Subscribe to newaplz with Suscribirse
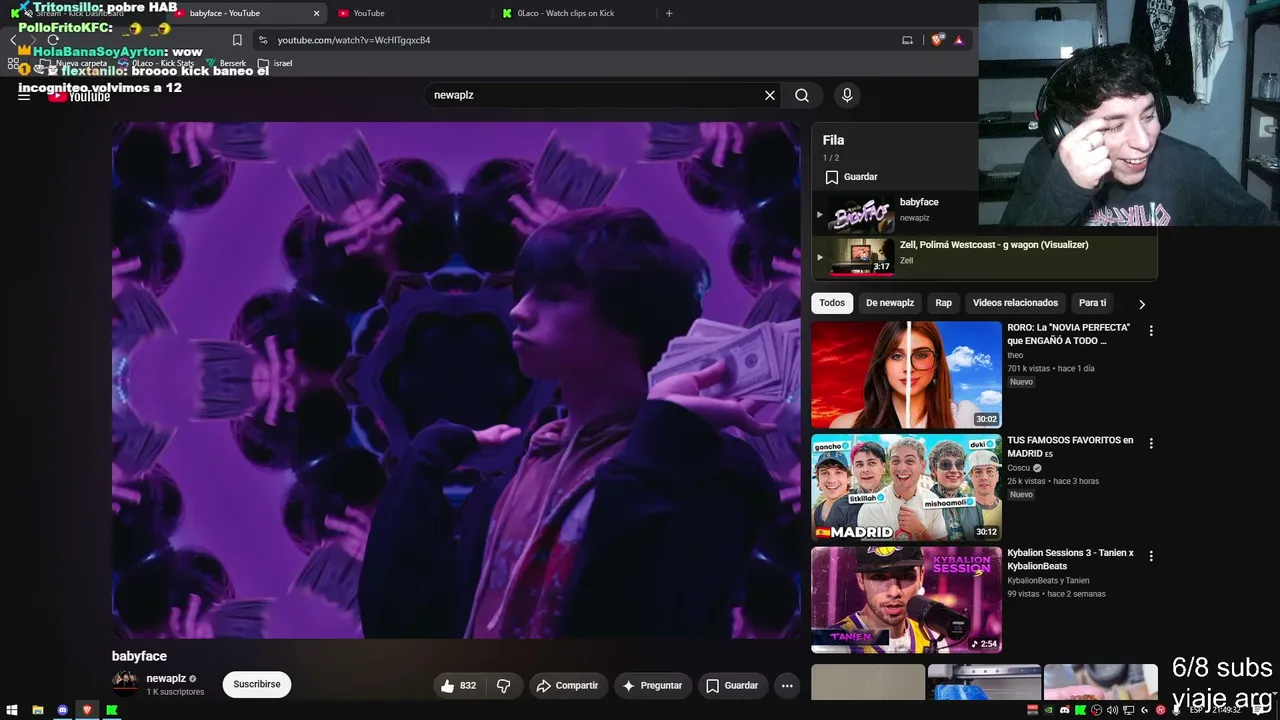The width and height of the screenshot is (1280, 720). pyautogui.click(x=257, y=684)
